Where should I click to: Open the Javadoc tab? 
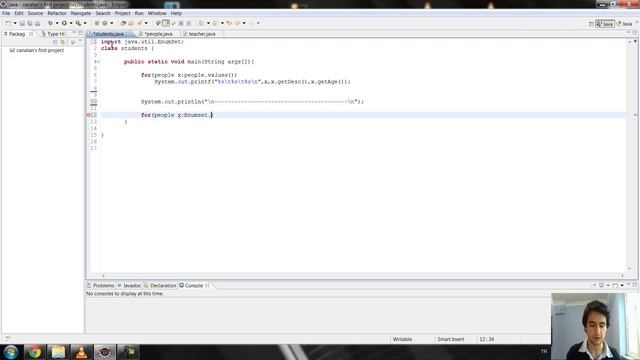(129, 285)
